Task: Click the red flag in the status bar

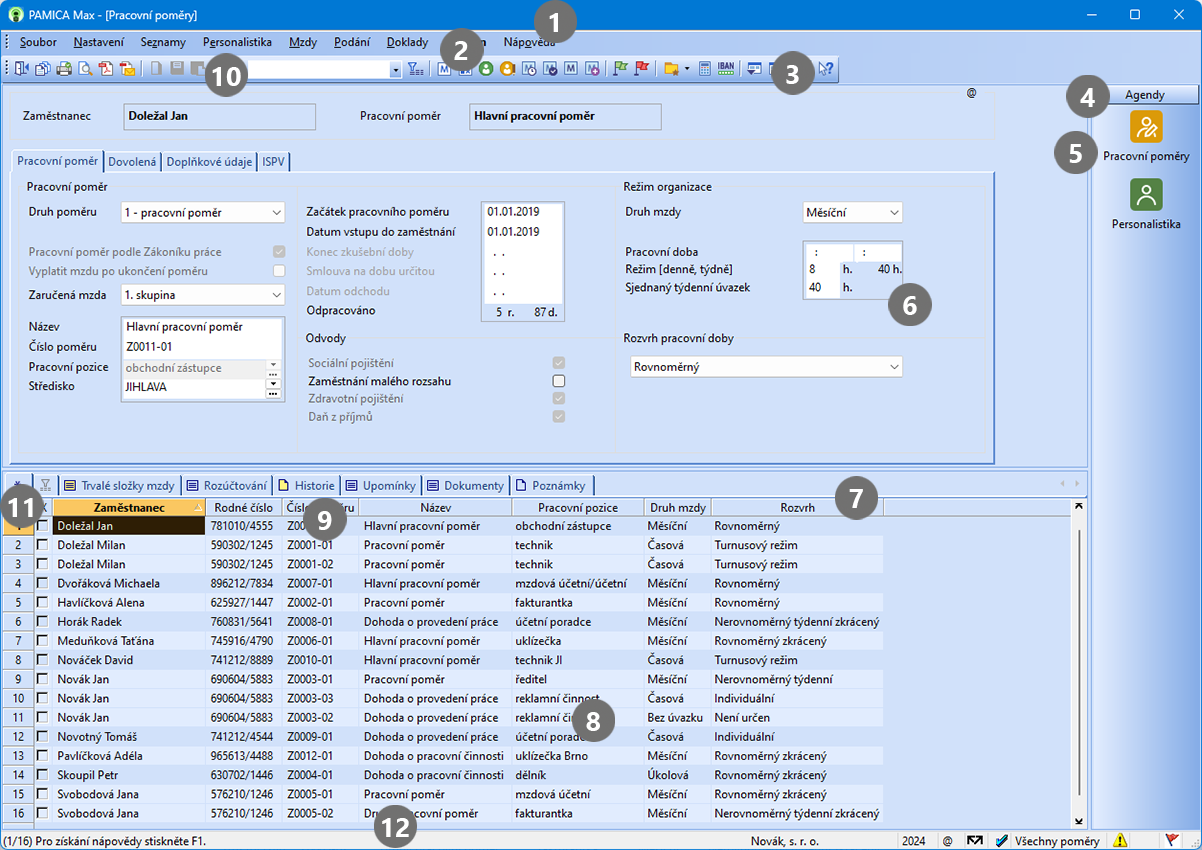Action: (1172, 840)
